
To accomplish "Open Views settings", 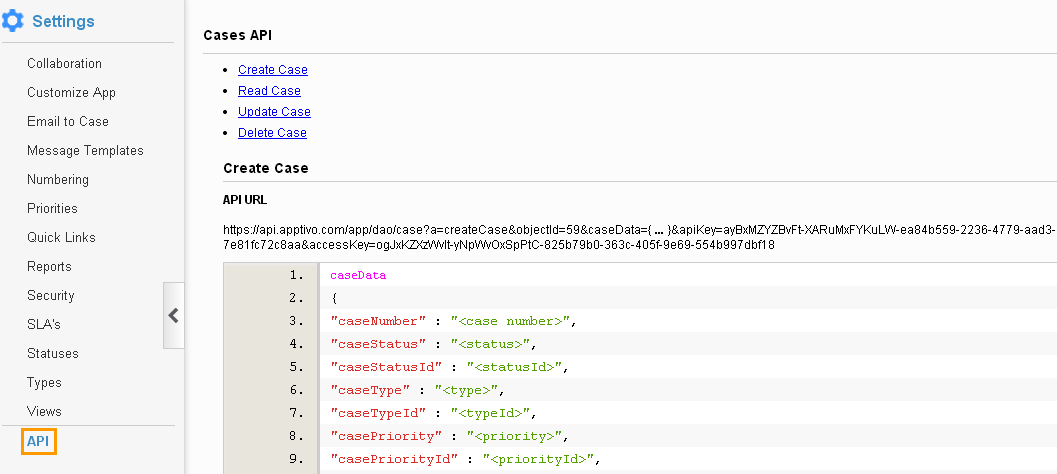I will [44, 411].
